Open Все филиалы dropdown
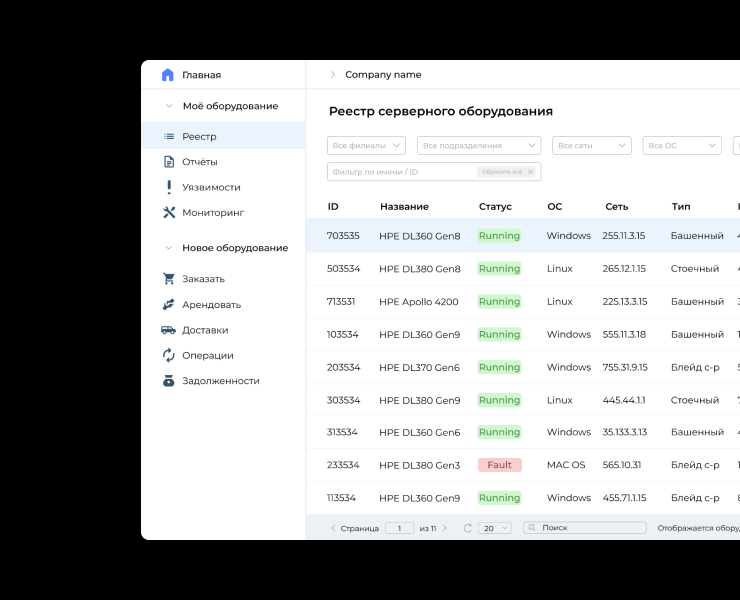This screenshot has width=740, height=600. click(366, 146)
